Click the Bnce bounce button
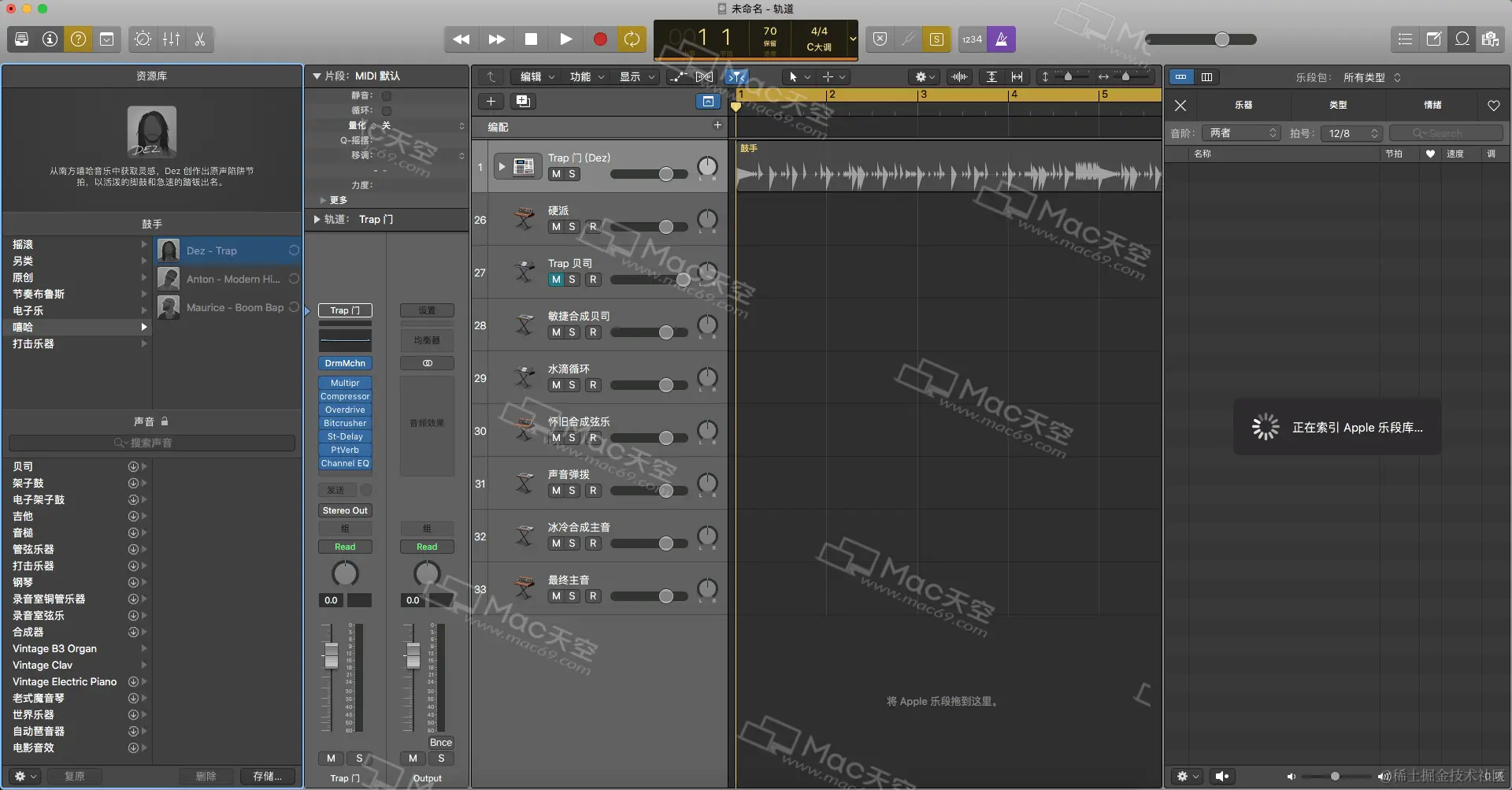This screenshot has height=790, width=1512. tap(441, 743)
